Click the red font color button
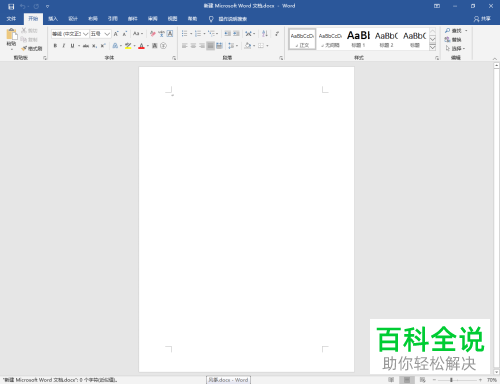The width and height of the screenshot is (500, 384). tap(141, 46)
